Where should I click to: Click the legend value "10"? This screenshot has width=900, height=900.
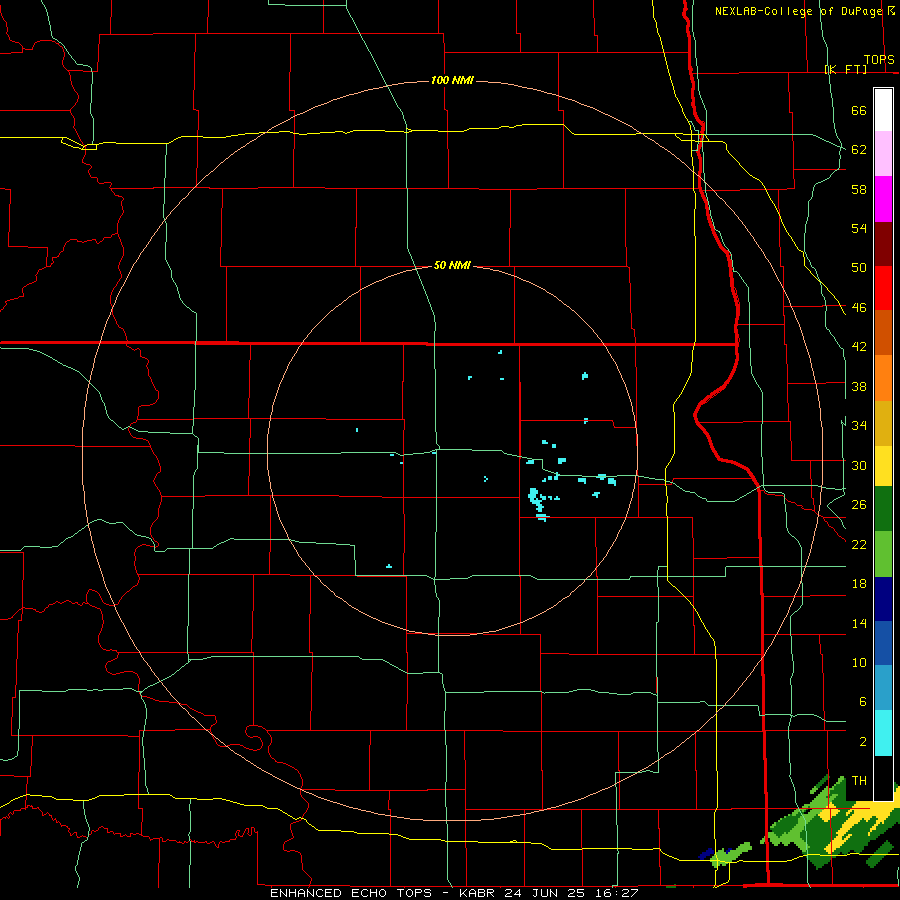pos(859,662)
